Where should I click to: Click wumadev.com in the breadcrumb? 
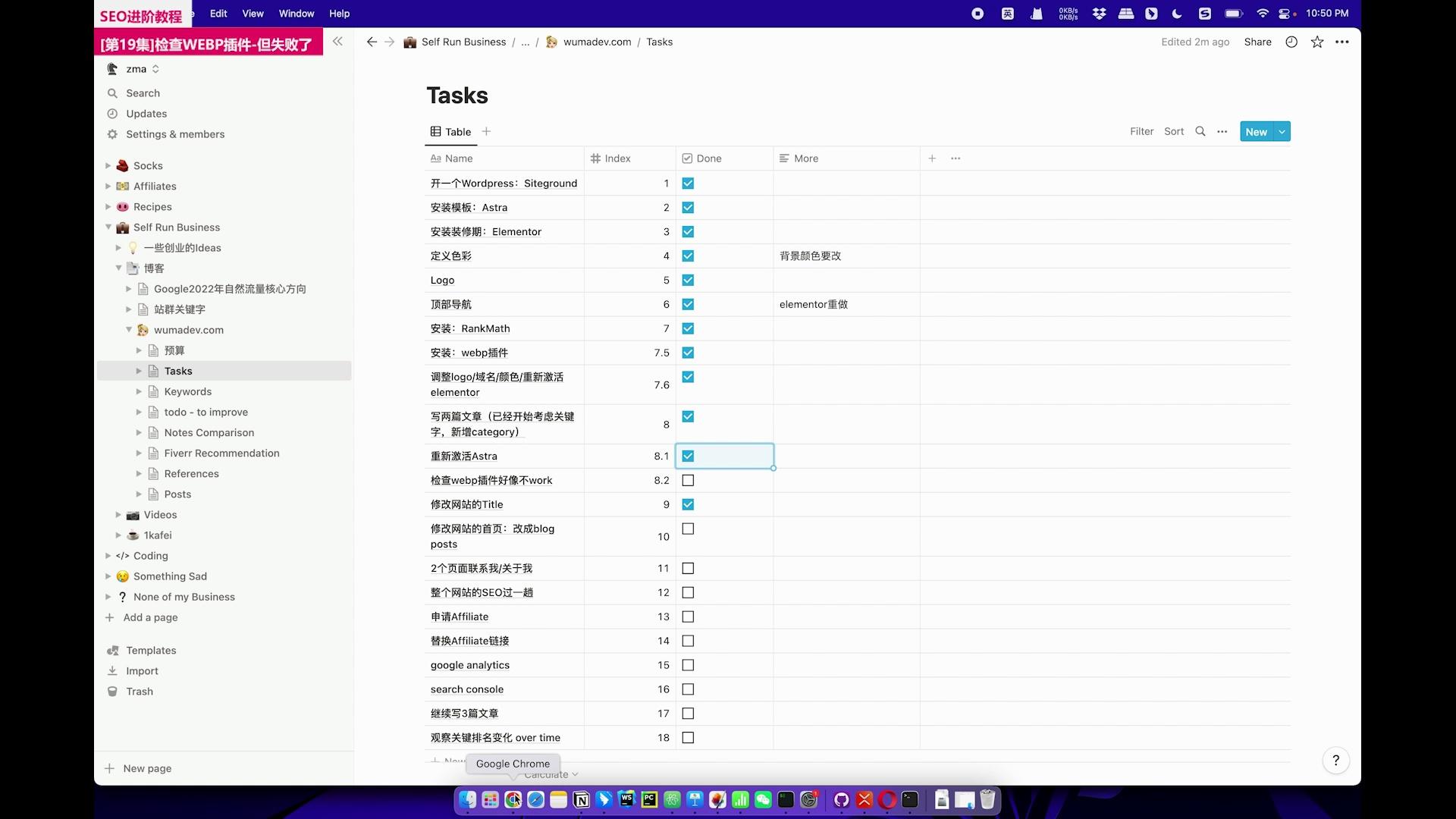click(597, 42)
